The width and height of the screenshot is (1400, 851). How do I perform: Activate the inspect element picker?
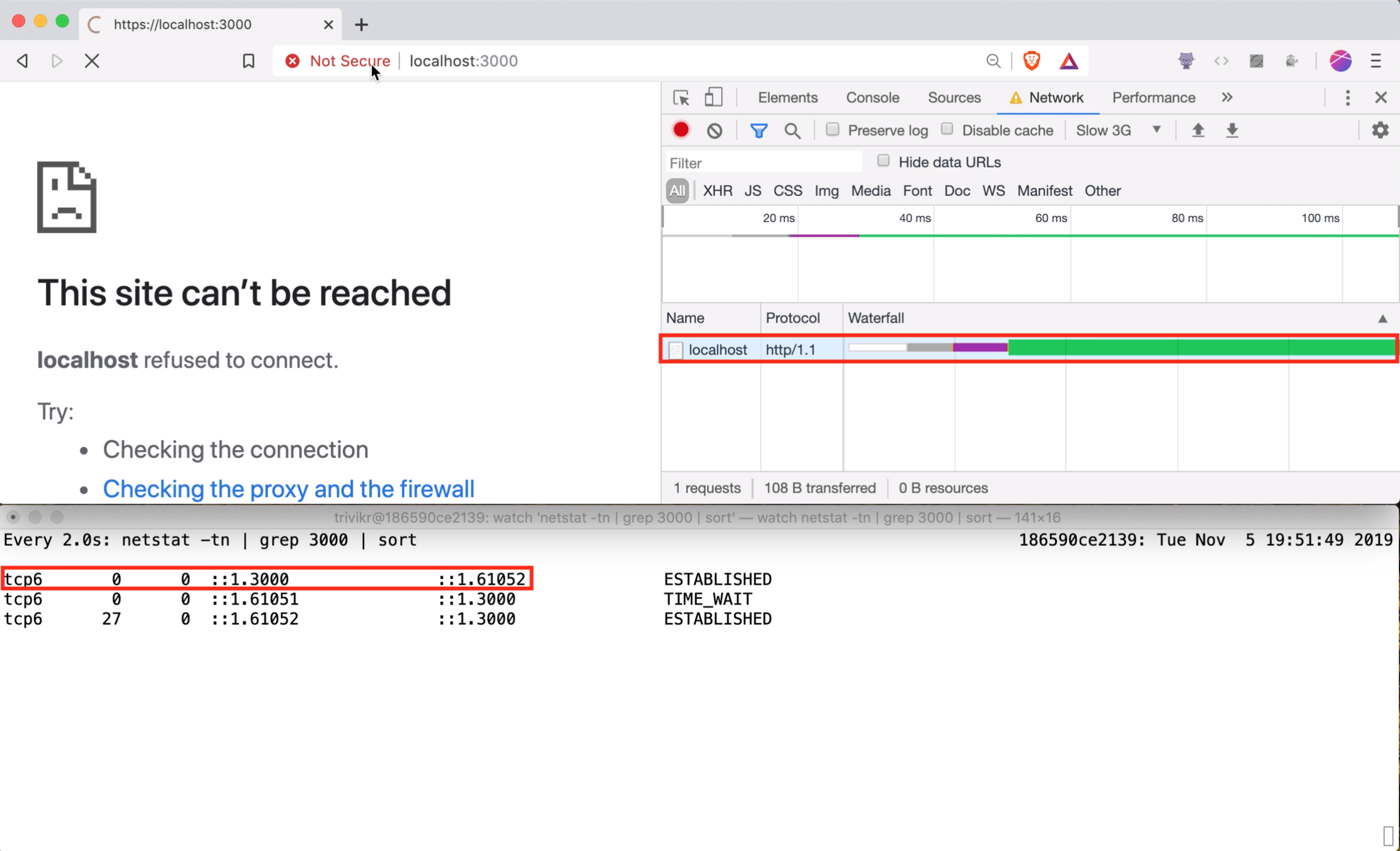(681, 98)
